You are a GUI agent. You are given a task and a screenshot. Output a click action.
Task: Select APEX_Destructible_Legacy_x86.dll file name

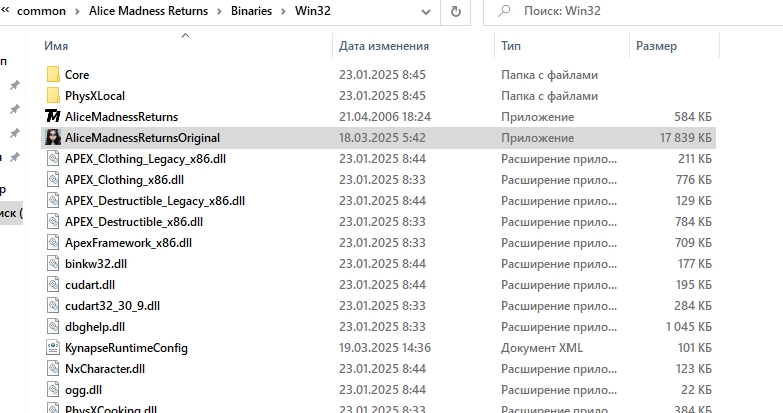tap(155, 201)
